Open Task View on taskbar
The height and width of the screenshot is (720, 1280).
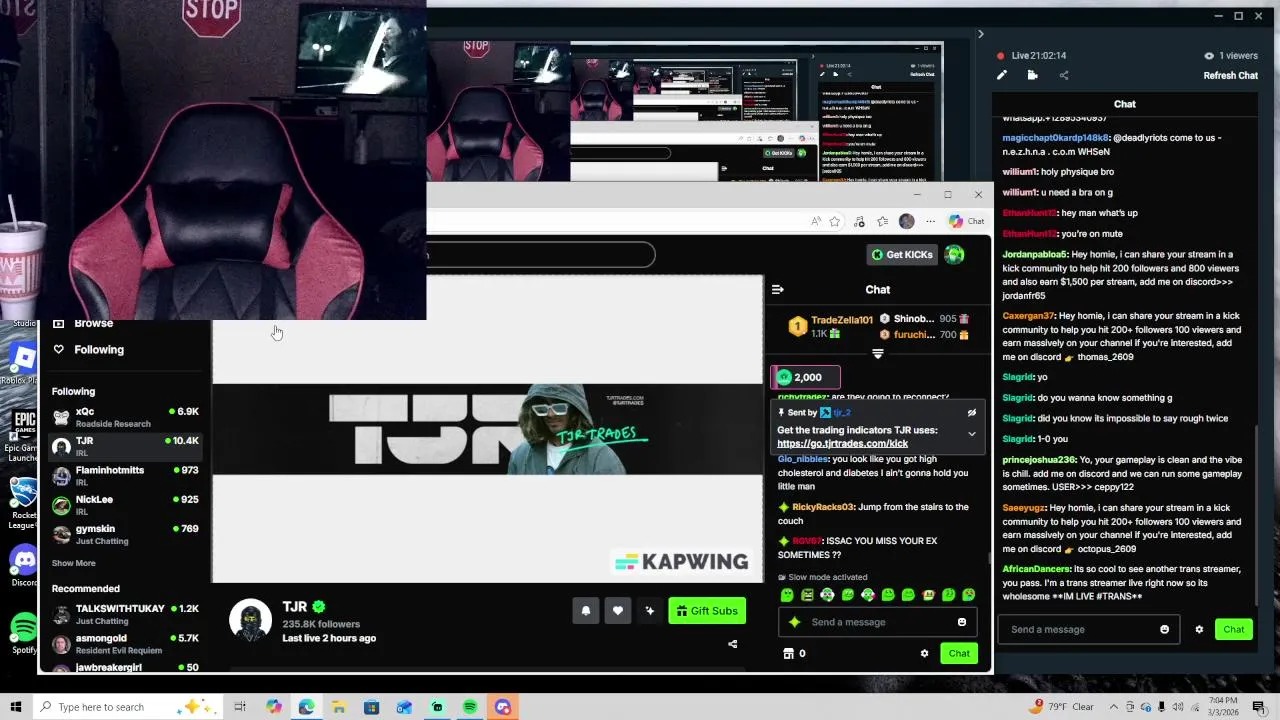(240, 707)
